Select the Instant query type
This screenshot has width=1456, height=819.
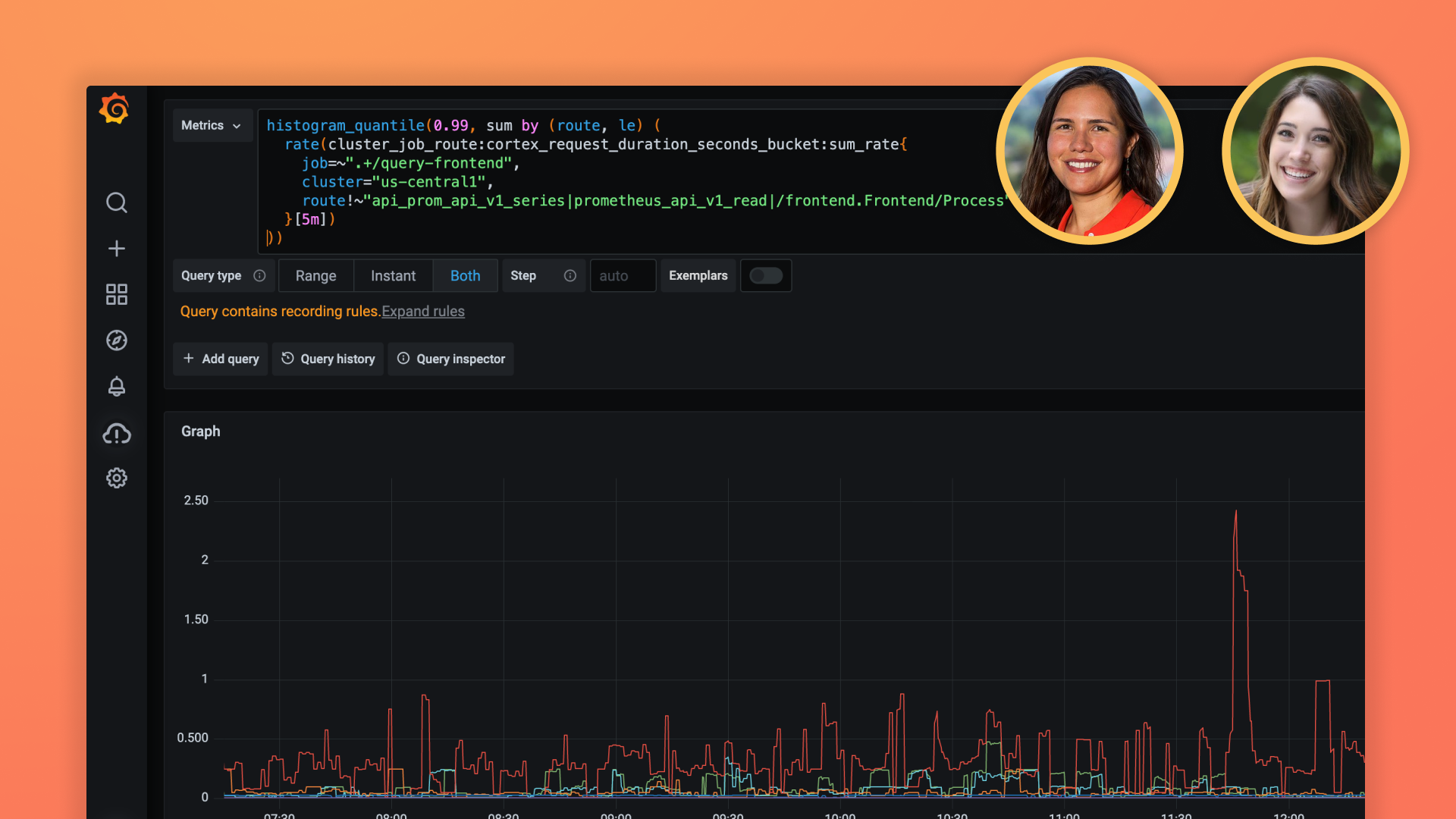[x=393, y=275]
